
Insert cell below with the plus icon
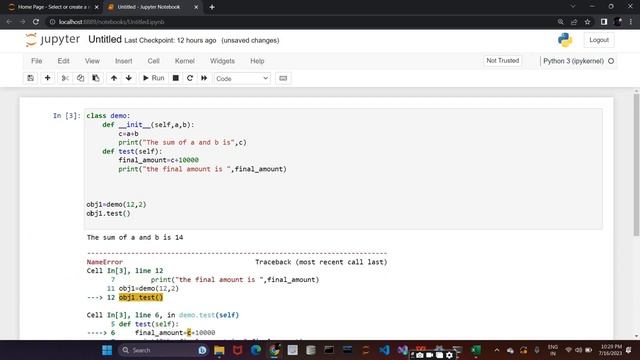click(x=47, y=78)
